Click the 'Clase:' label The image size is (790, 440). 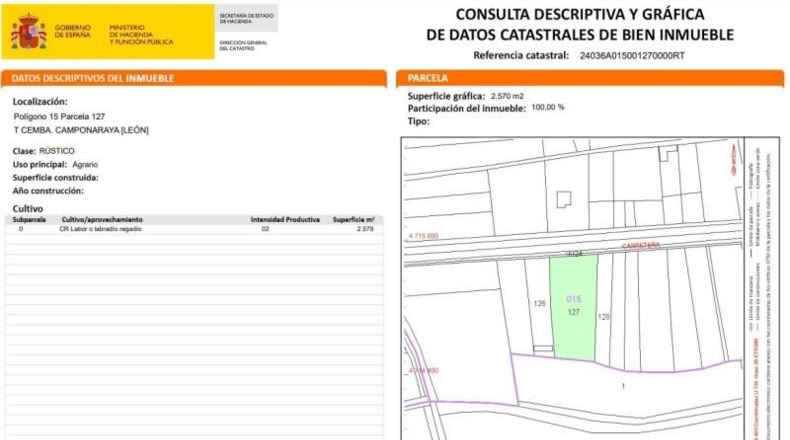[x=24, y=151]
